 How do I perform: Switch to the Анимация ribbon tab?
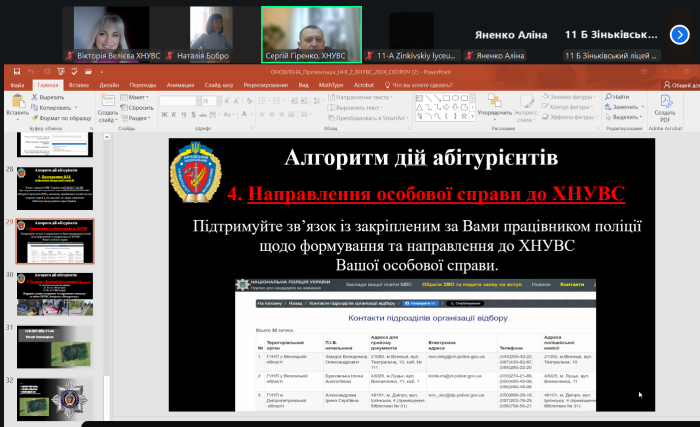(x=180, y=85)
